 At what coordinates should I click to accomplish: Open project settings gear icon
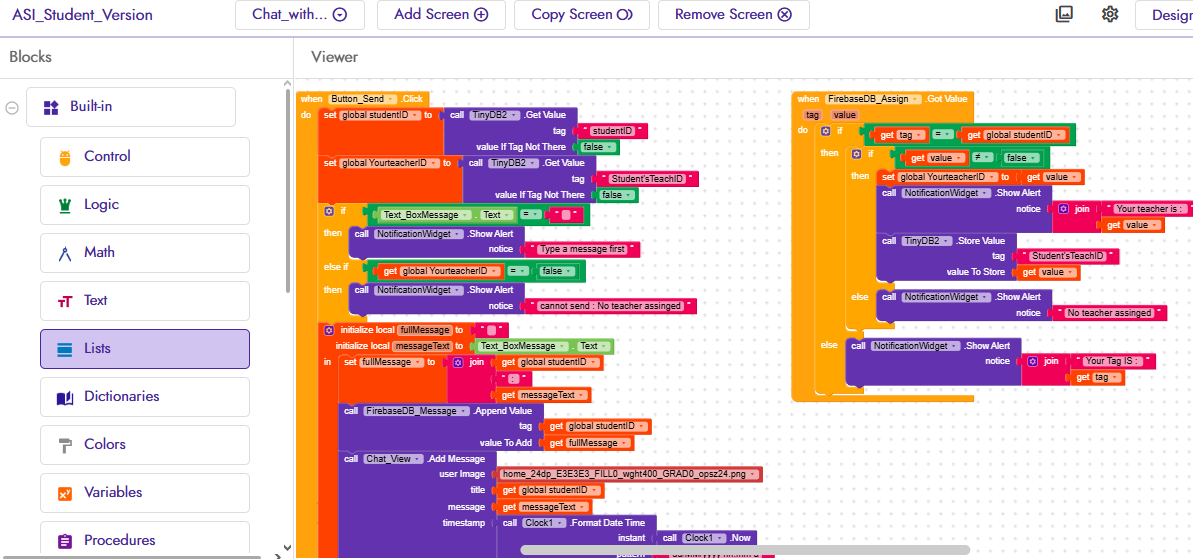click(x=1110, y=14)
